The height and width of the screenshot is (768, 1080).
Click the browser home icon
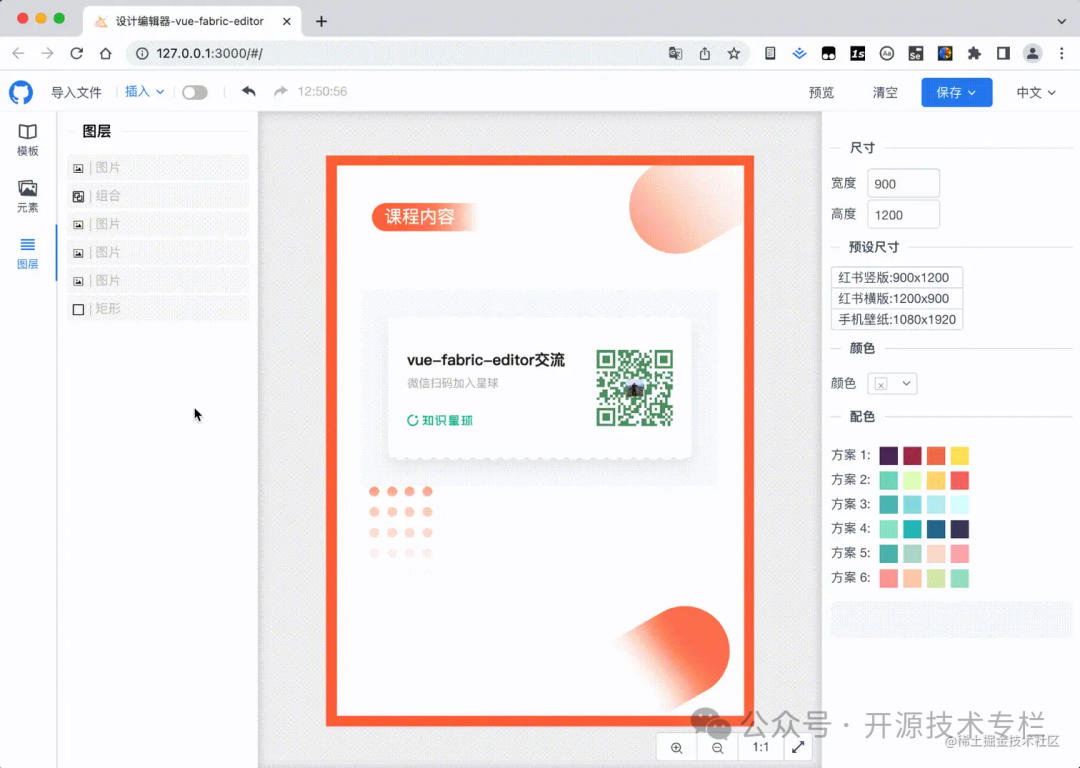[105, 53]
